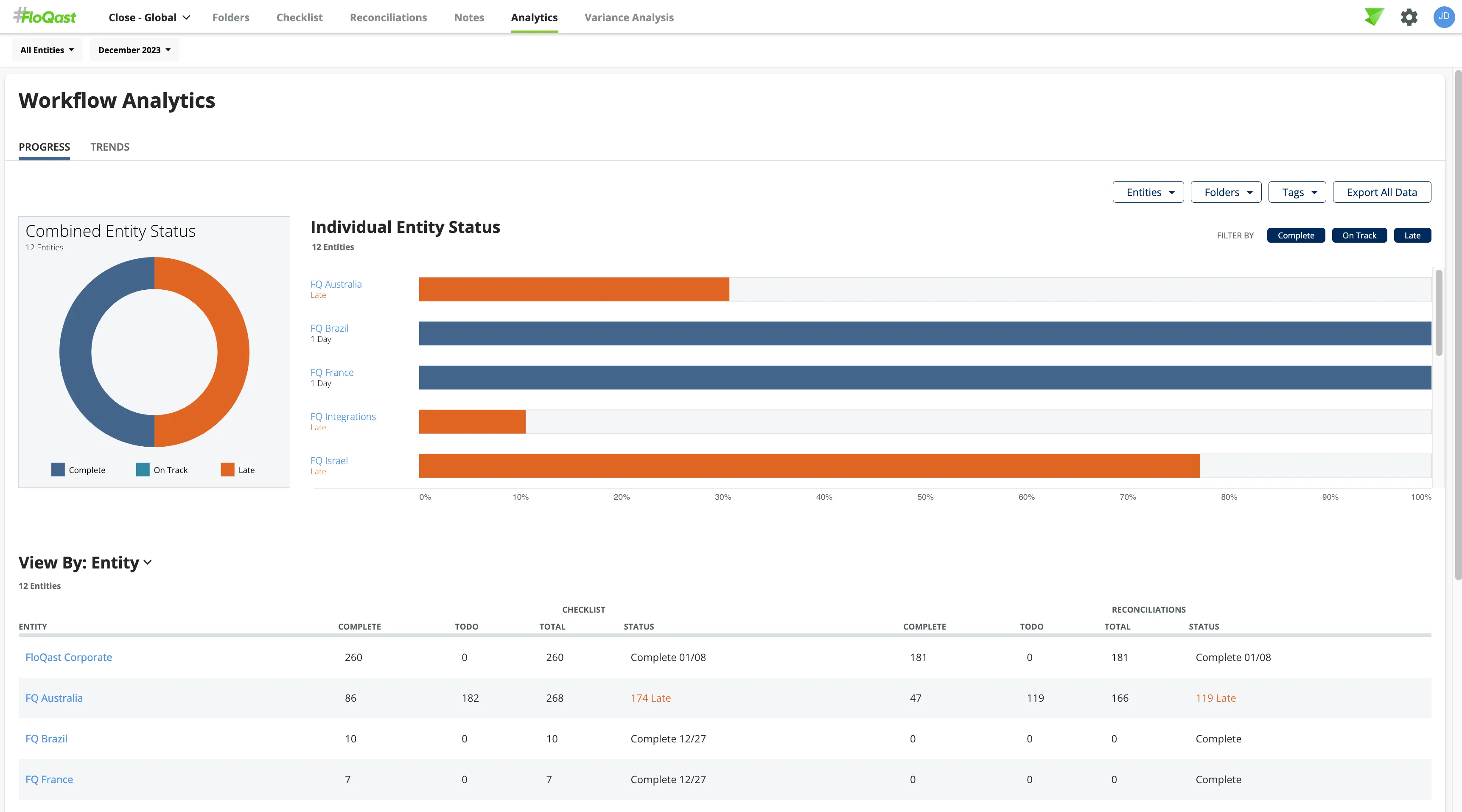This screenshot has height=812, width=1462.
Task: Click the orange Late donut segment
Action: tap(233, 352)
